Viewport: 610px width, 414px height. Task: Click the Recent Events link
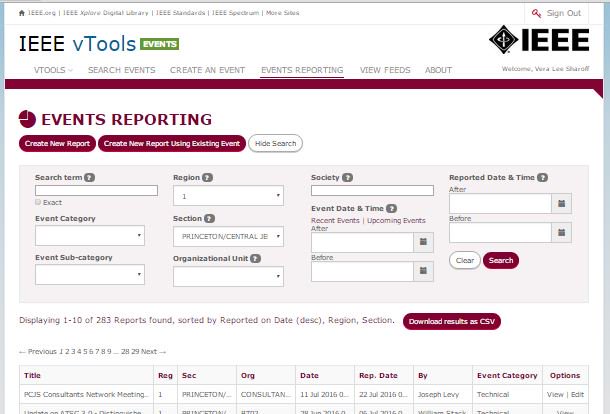pos(335,221)
